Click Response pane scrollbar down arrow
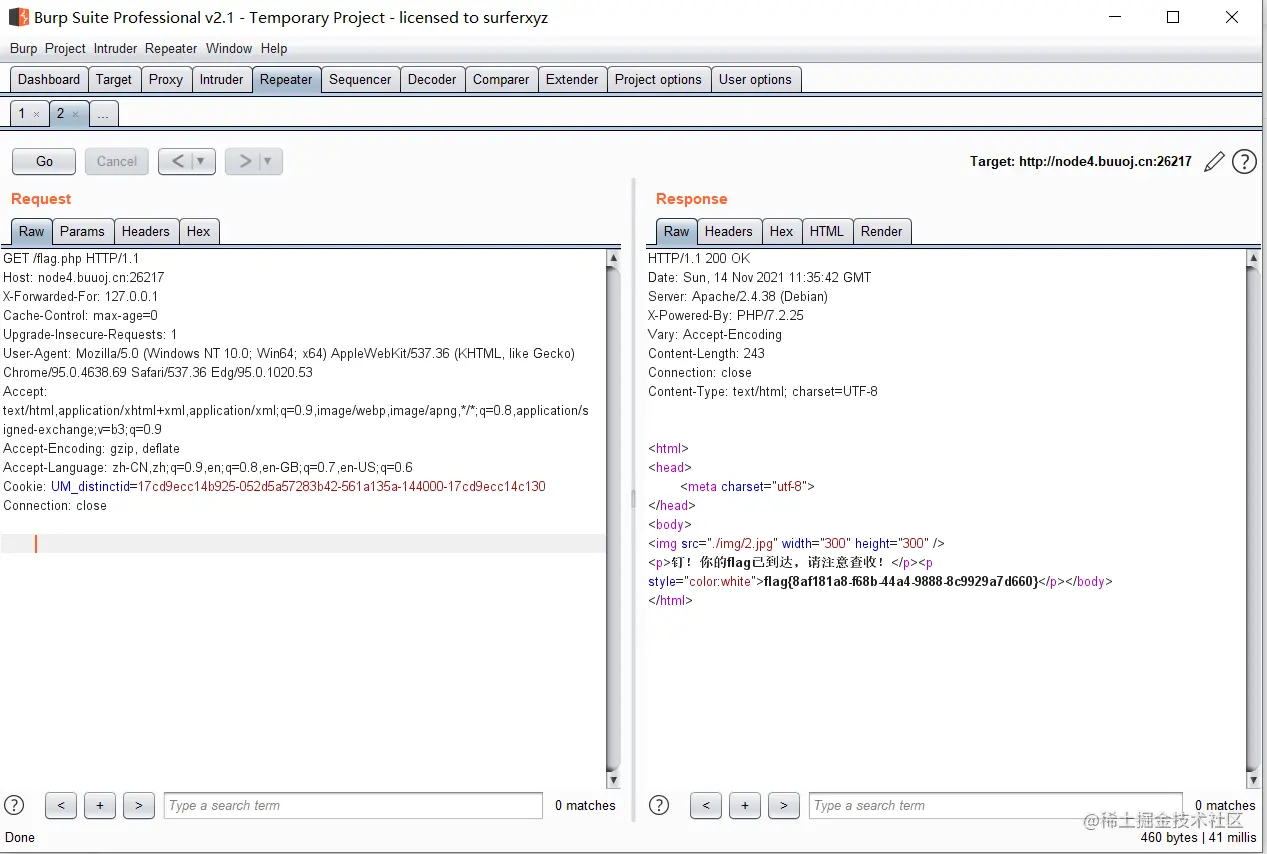 tap(1253, 780)
